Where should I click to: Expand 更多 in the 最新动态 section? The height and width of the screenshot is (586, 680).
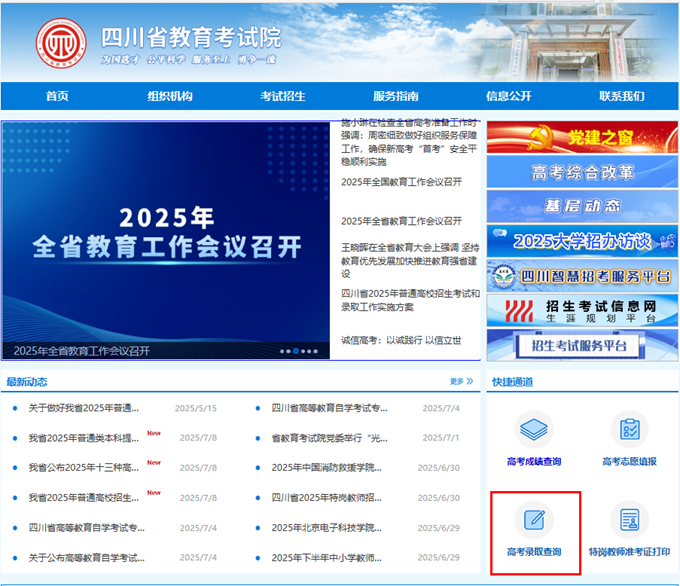[x=461, y=381]
